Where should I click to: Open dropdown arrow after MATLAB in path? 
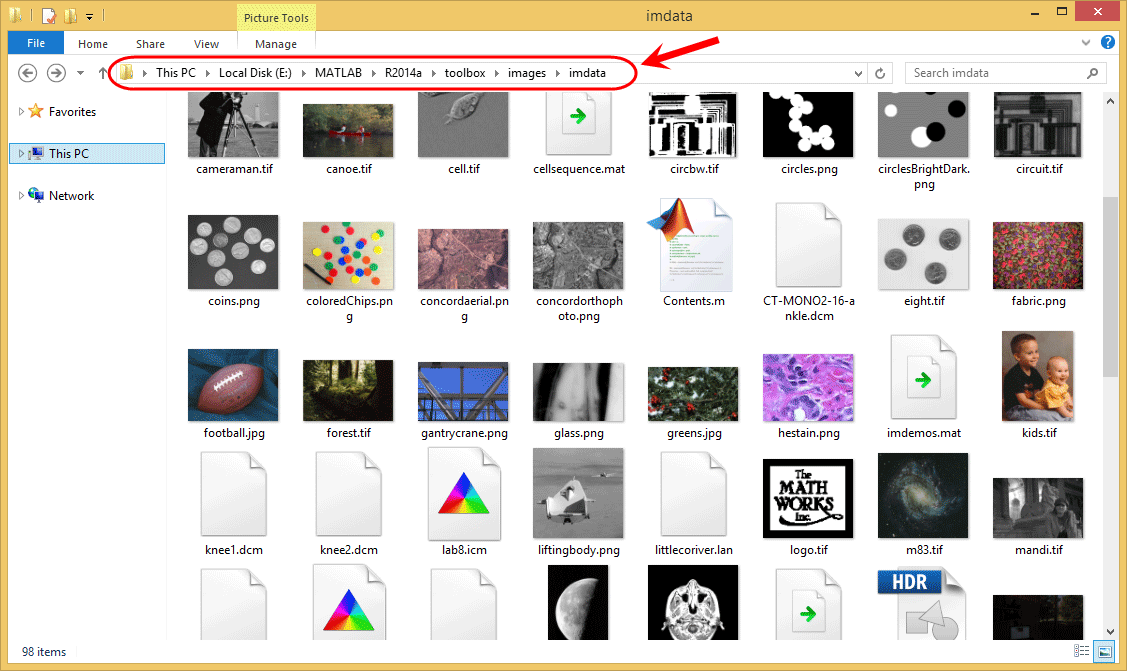374,73
